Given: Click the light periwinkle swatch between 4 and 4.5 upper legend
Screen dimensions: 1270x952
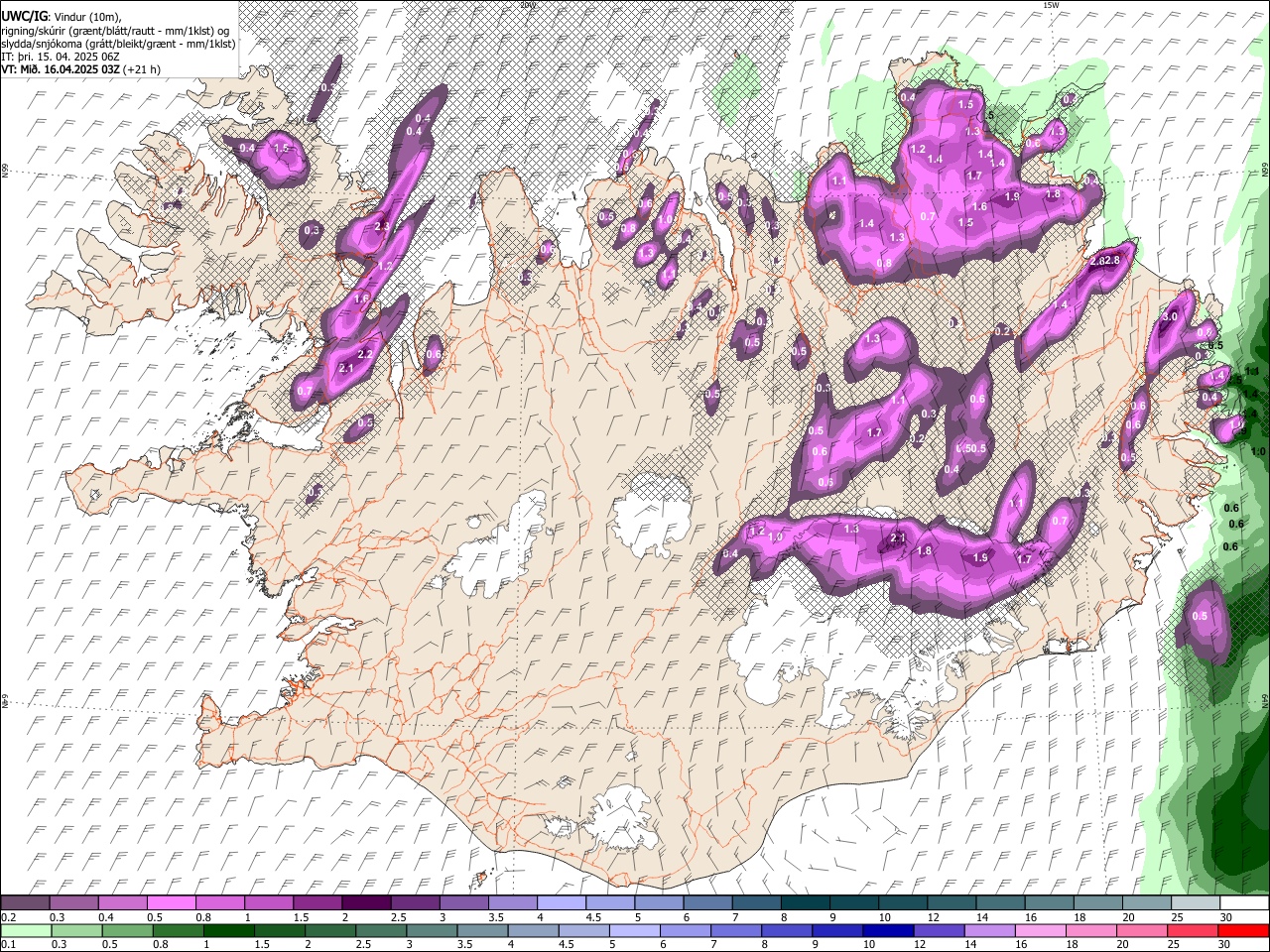Looking at the screenshot, I should pos(562,903).
